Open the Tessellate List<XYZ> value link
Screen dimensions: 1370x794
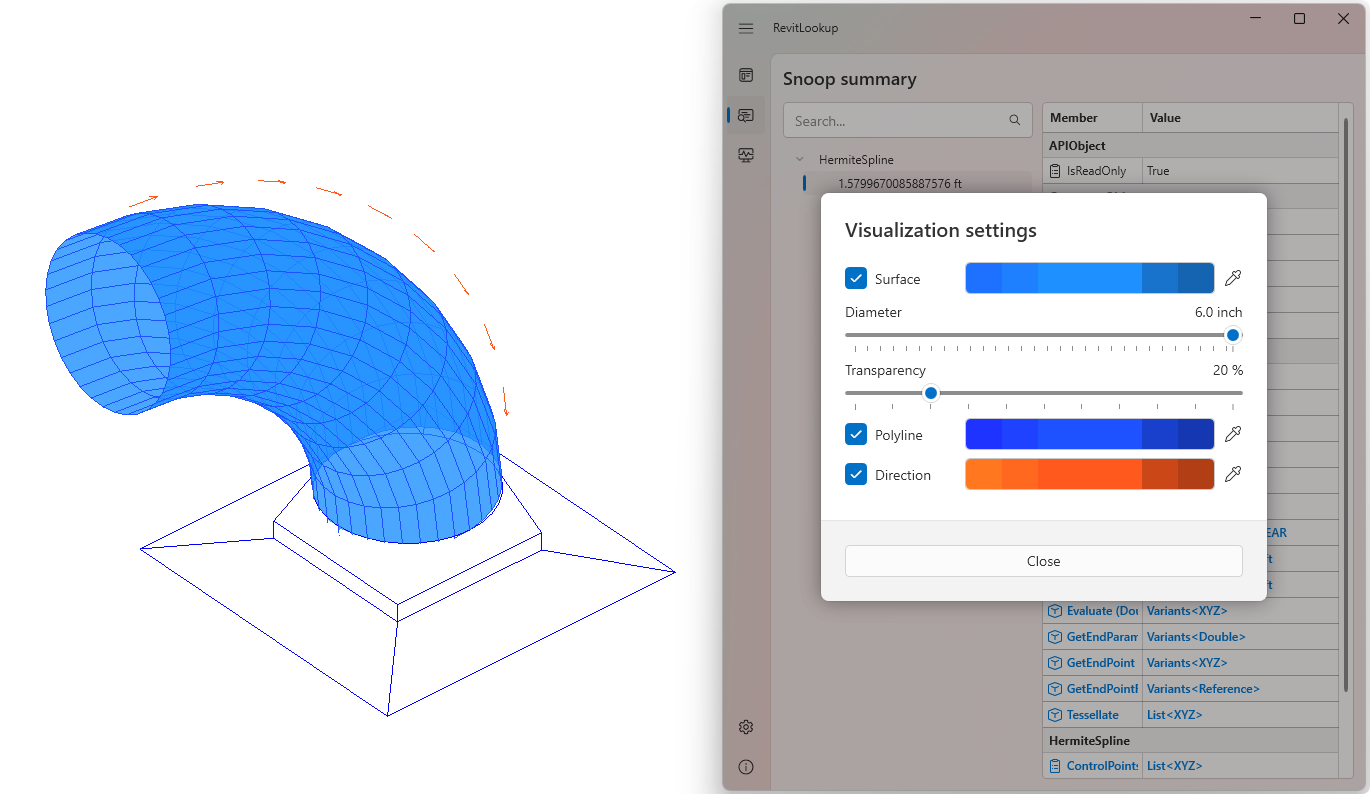tap(1174, 715)
